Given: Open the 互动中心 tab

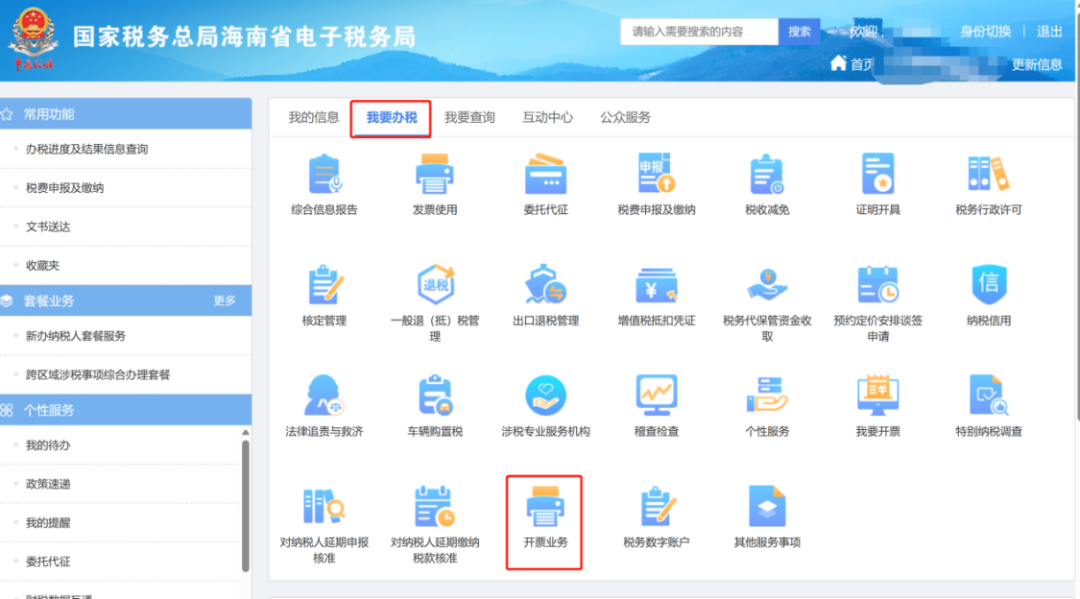Looking at the screenshot, I should click(547, 118).
